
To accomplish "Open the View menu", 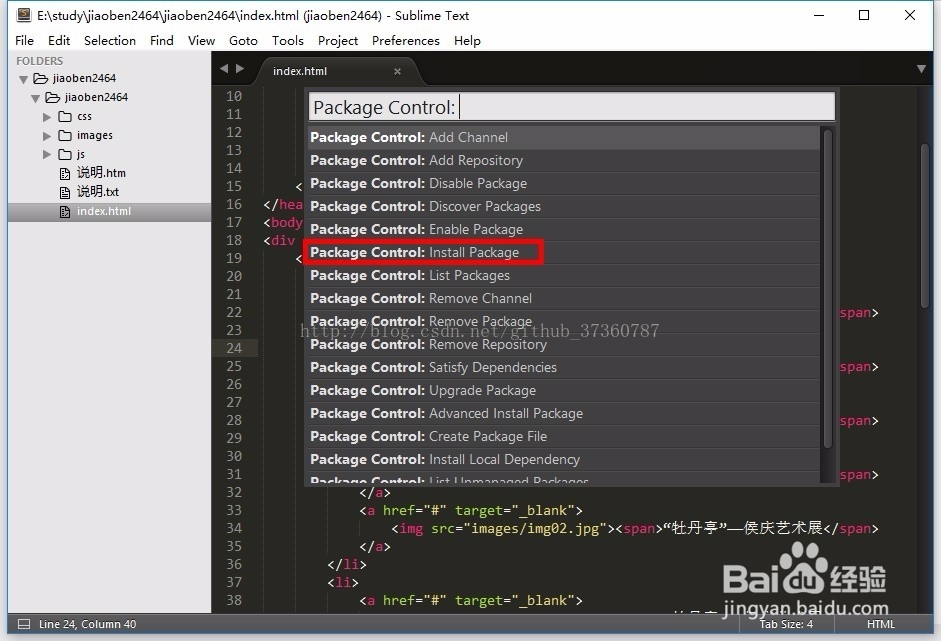I will point(201,40).
